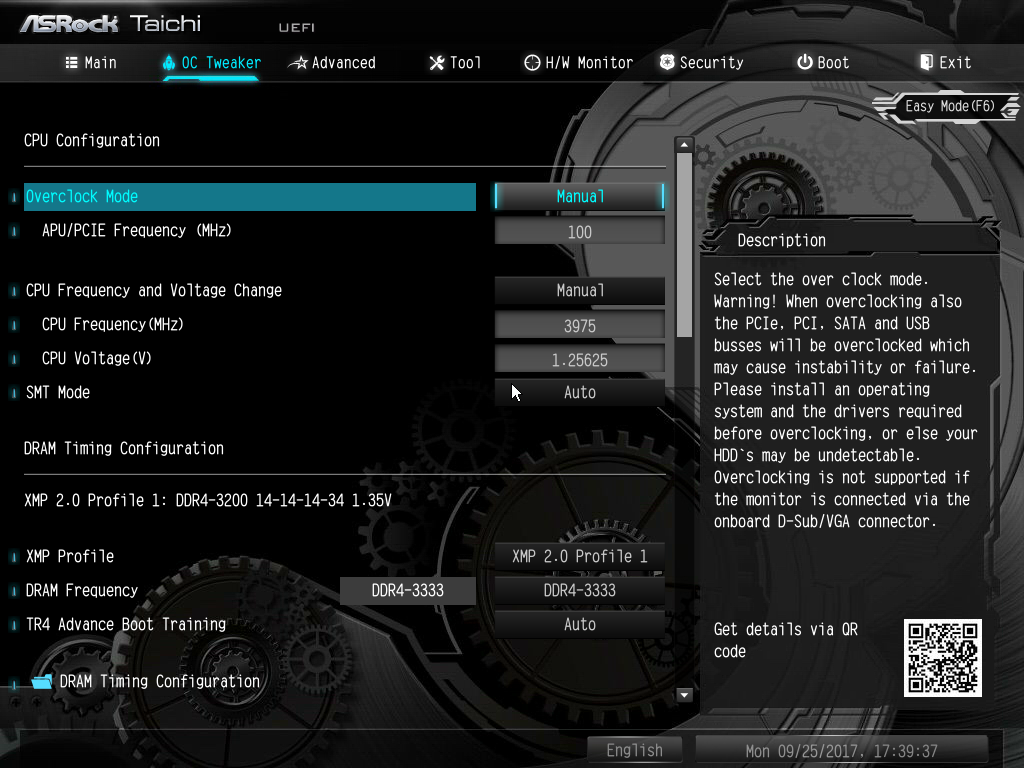
Task: Click the CPU Configuration heading
Action: [91, 140]
